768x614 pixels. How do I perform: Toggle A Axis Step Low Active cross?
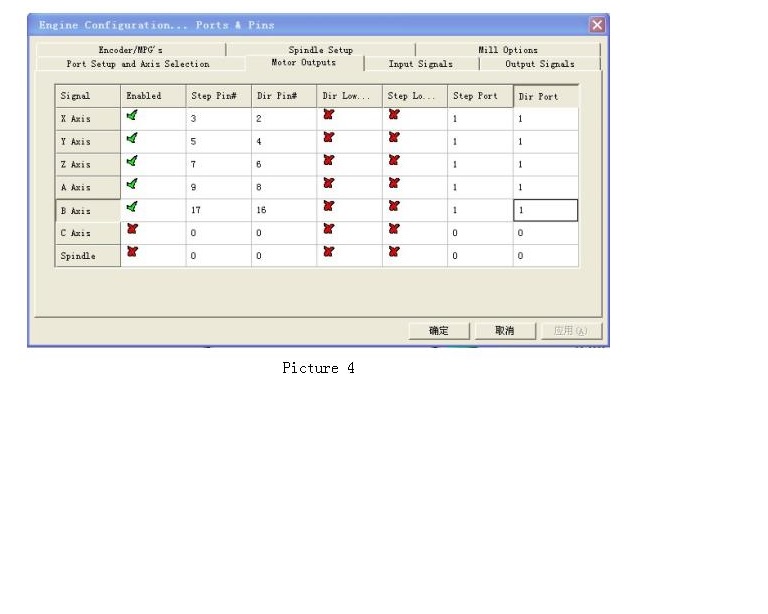394,183
